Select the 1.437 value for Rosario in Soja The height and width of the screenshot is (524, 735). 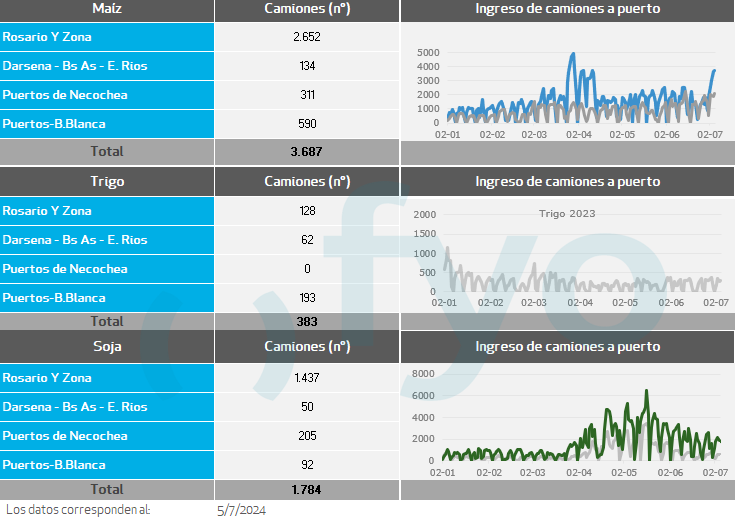point(307,378)
